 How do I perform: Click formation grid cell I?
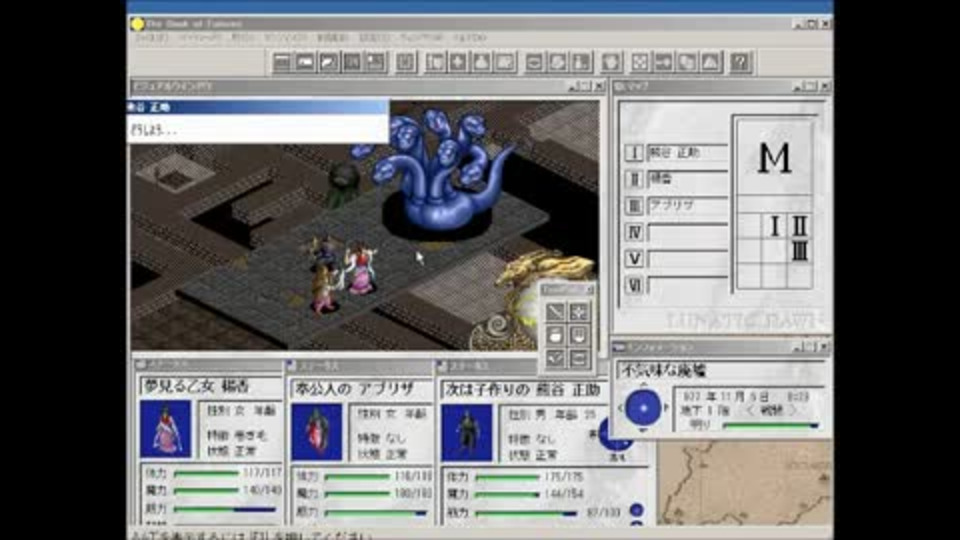pyautogui.click(x=774, y=227)
